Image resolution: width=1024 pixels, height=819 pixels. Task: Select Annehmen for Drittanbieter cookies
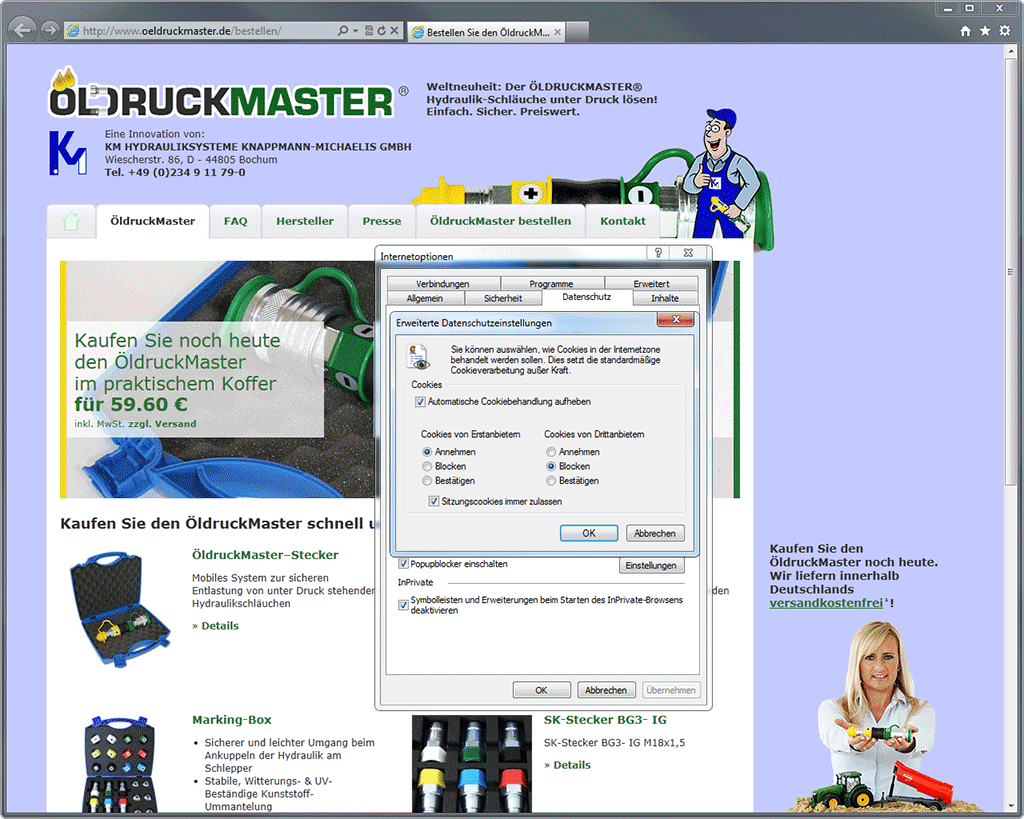pos(551,452)
